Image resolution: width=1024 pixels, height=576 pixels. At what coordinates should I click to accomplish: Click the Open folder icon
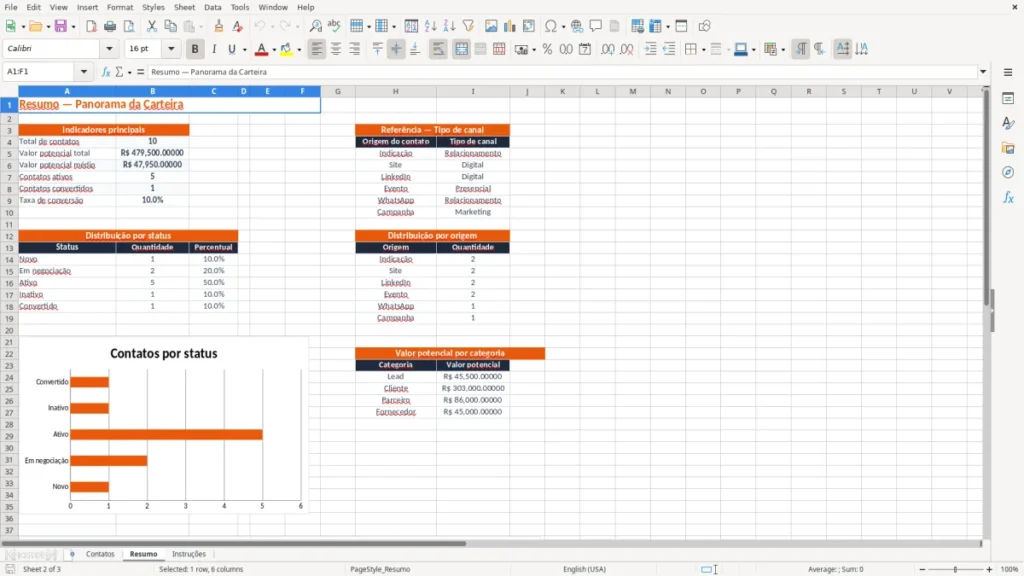tap(35, 26)
